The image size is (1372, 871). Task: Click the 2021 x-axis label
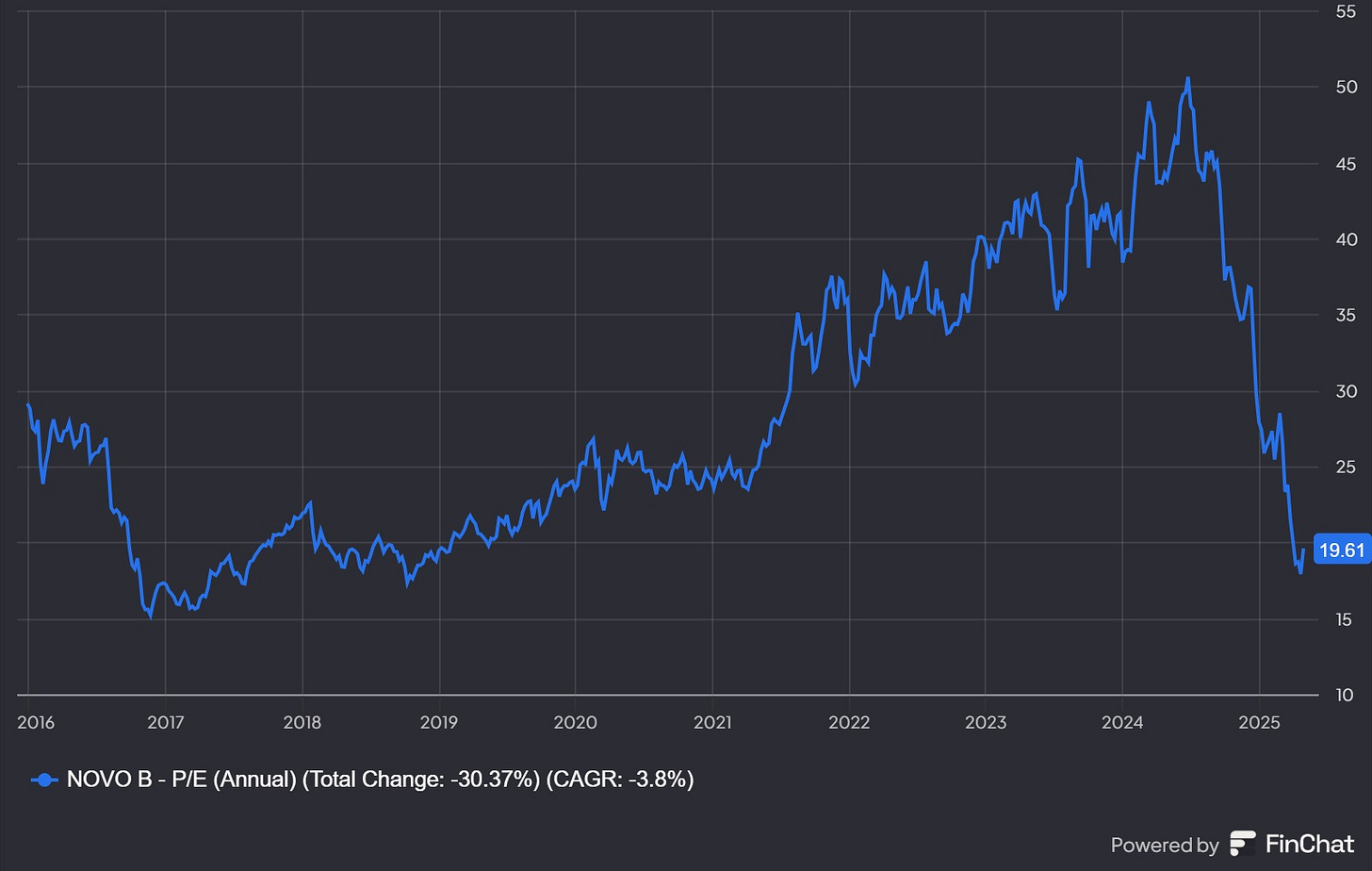712,723
